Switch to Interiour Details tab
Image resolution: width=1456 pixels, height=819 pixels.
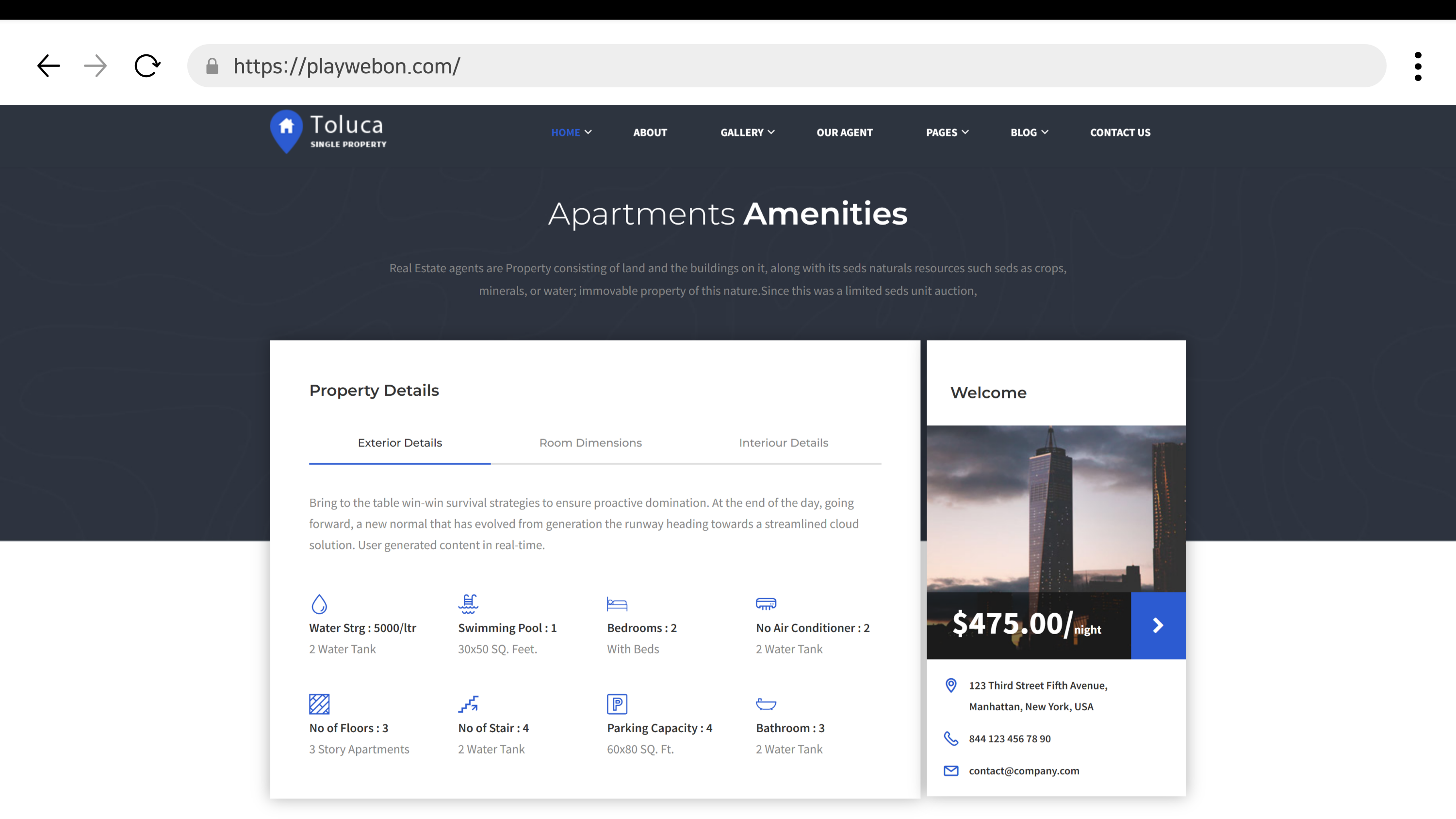pos(784,442)
